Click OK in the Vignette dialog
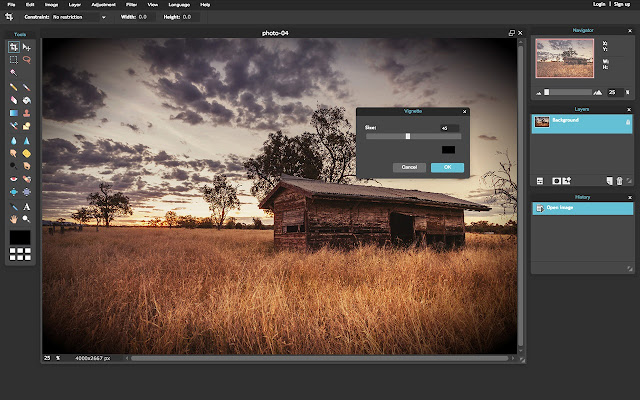Image resolution: width=640 pixels, height=400 pixels. (x=447, y=167)
